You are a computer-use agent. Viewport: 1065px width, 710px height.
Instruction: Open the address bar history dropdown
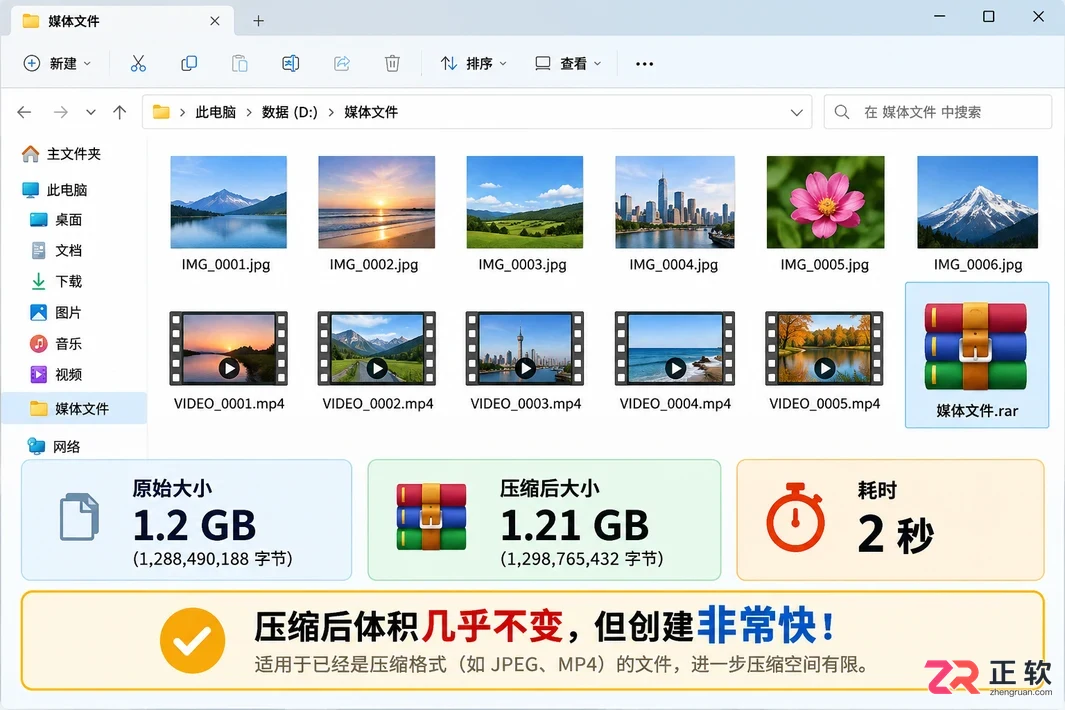coord(797,113)
